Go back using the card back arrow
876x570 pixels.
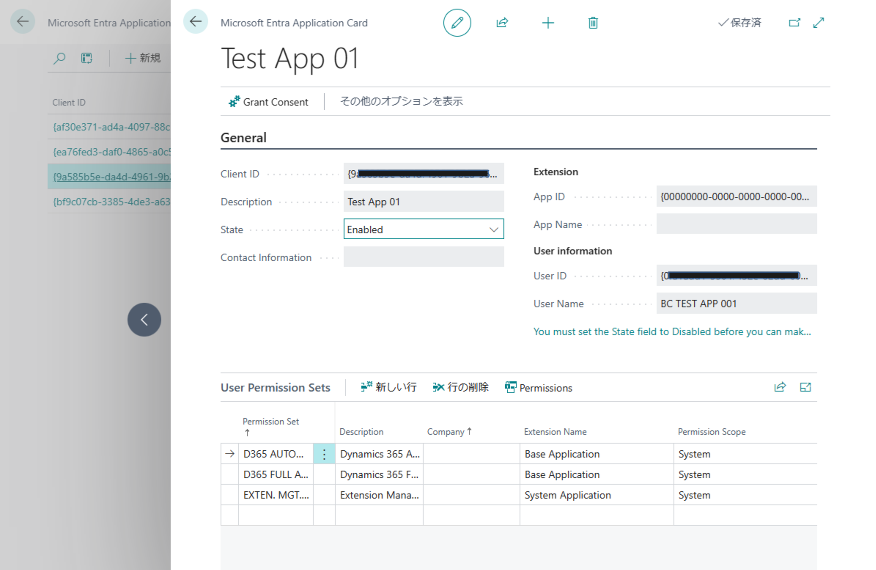pos(196,22)
